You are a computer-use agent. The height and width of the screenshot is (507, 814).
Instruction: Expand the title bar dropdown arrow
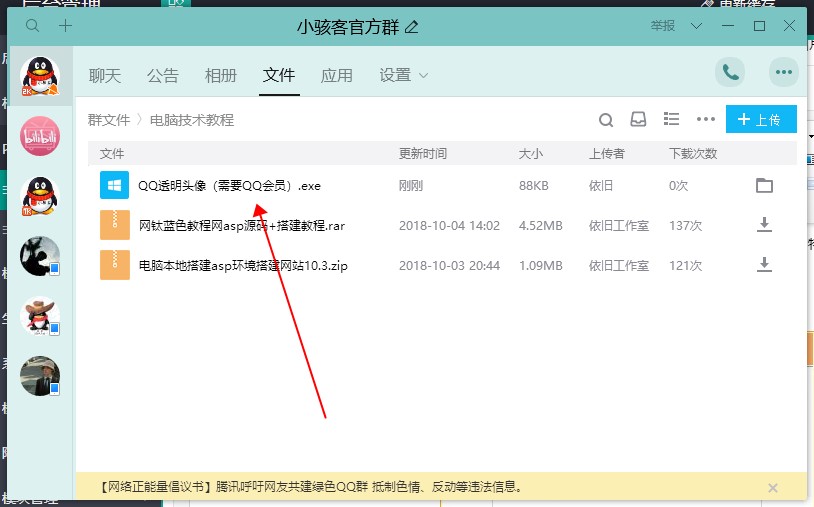pos(697,25)
